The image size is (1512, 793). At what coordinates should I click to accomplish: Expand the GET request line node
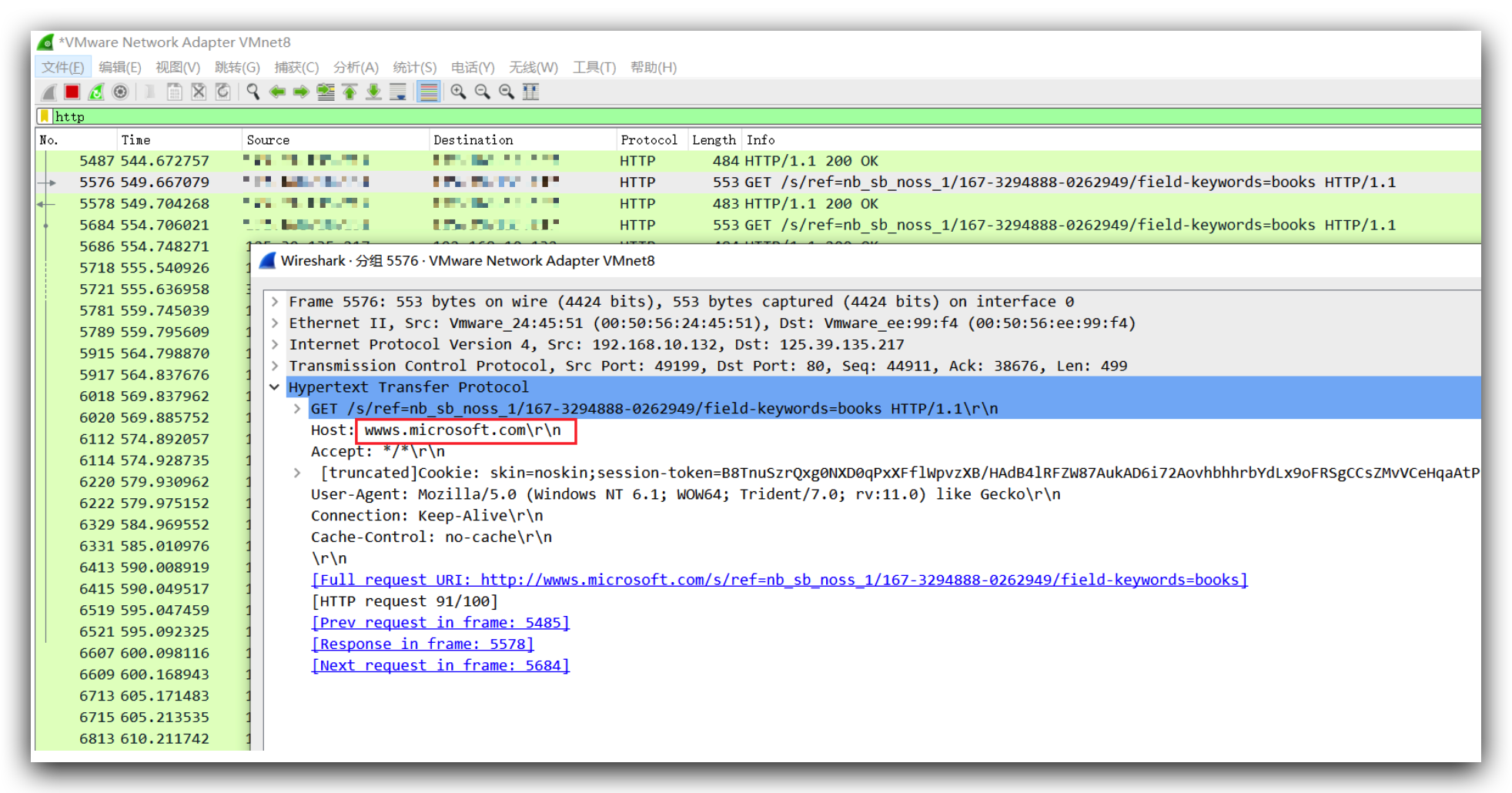(297, 409)
